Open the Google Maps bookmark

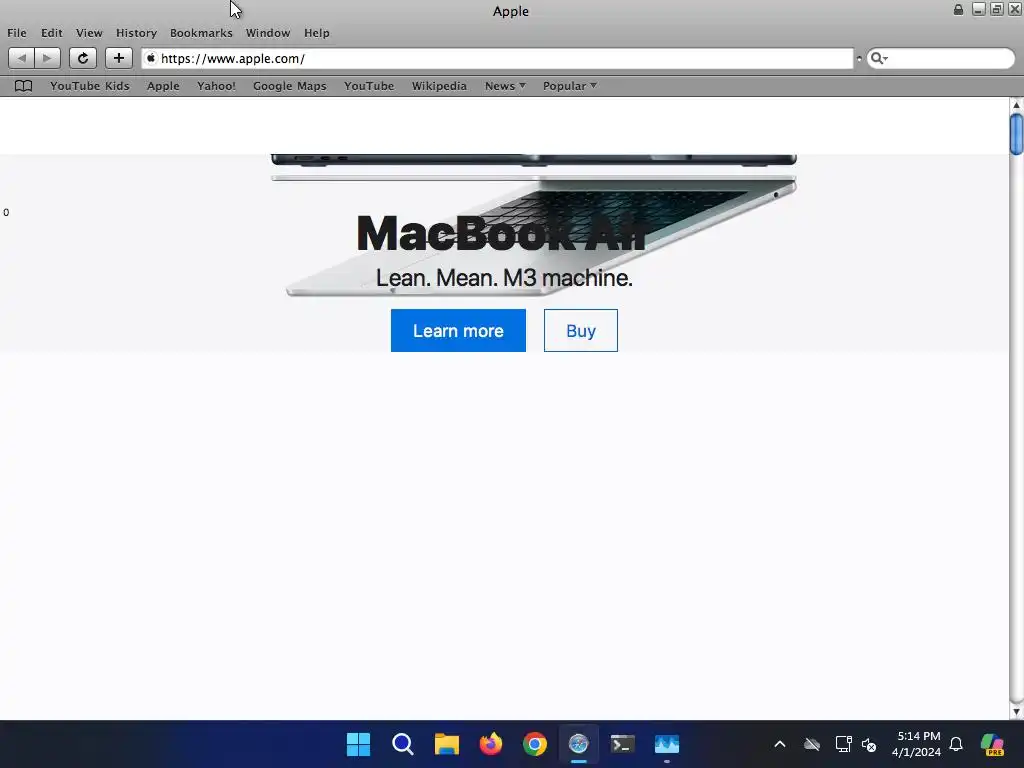point(289,86)
